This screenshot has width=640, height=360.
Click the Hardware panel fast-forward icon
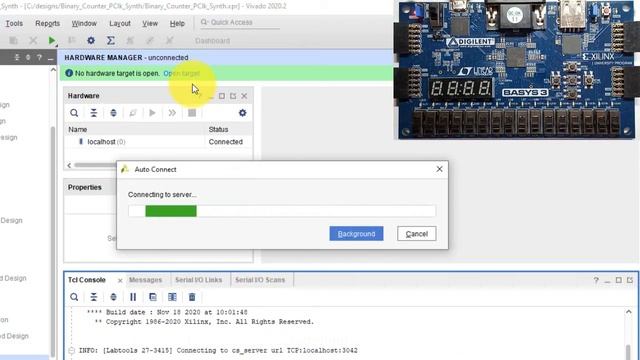coord(172,113)
